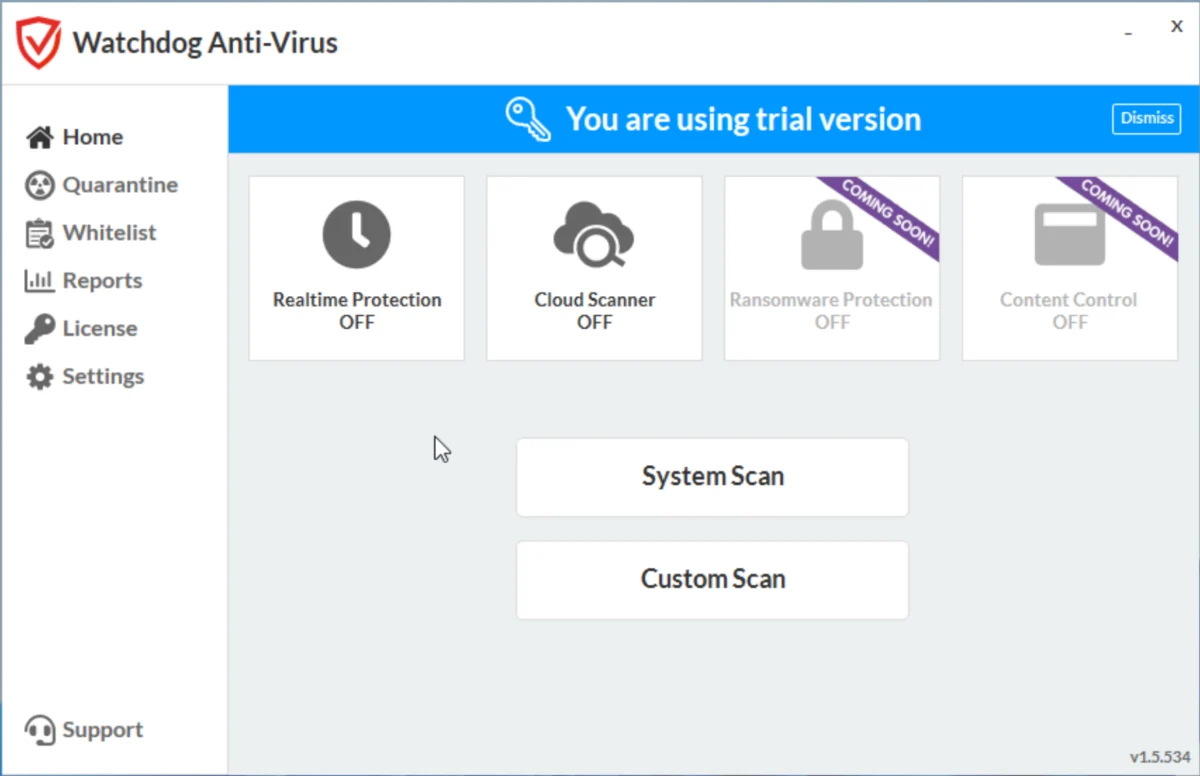This screenshot has width=1200, height=776.
Task: Click the License key icon in sidebar
Action: click(39, 329)
